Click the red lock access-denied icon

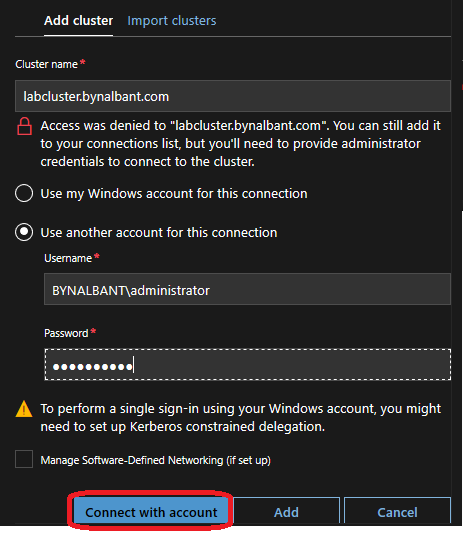coord(24,126)
